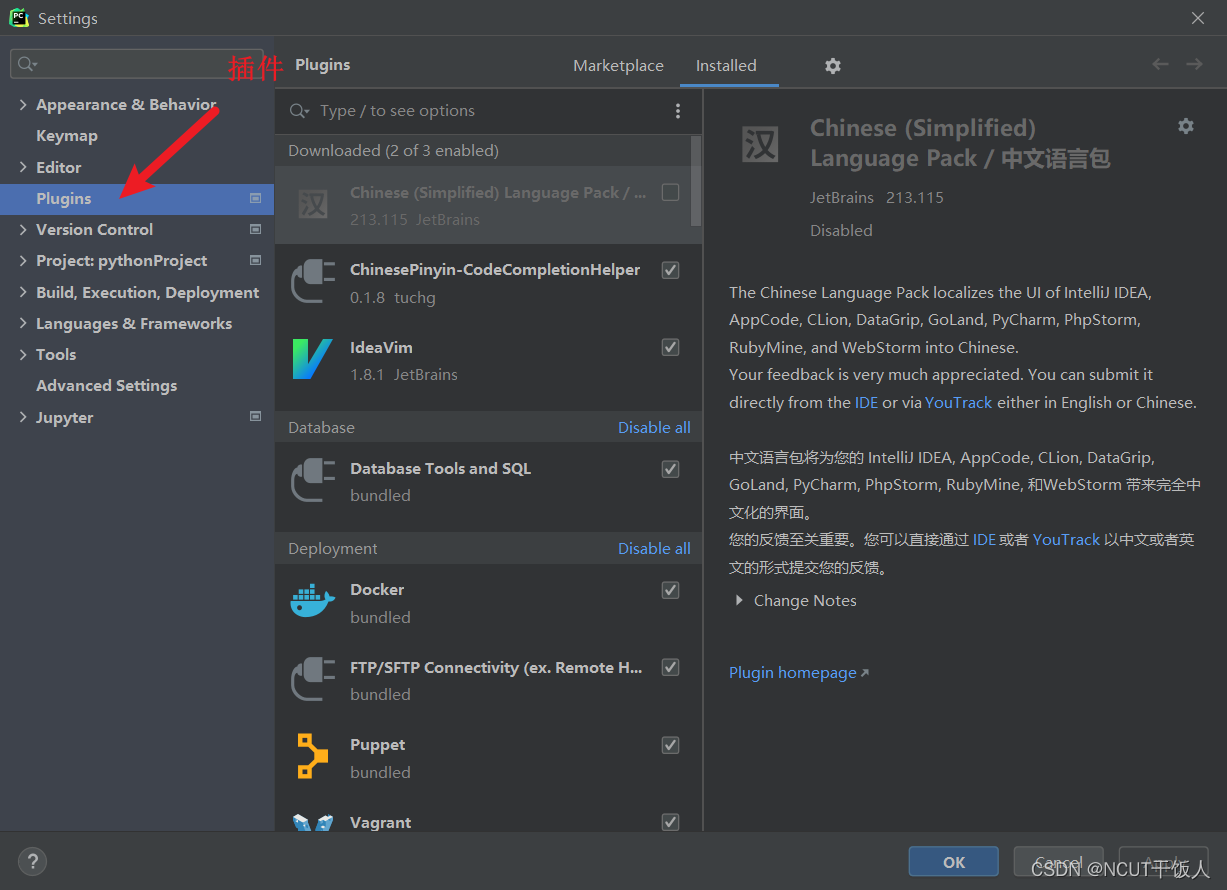
Task: Click project-level marker beside Version Control
Action: tap(256, 229)
